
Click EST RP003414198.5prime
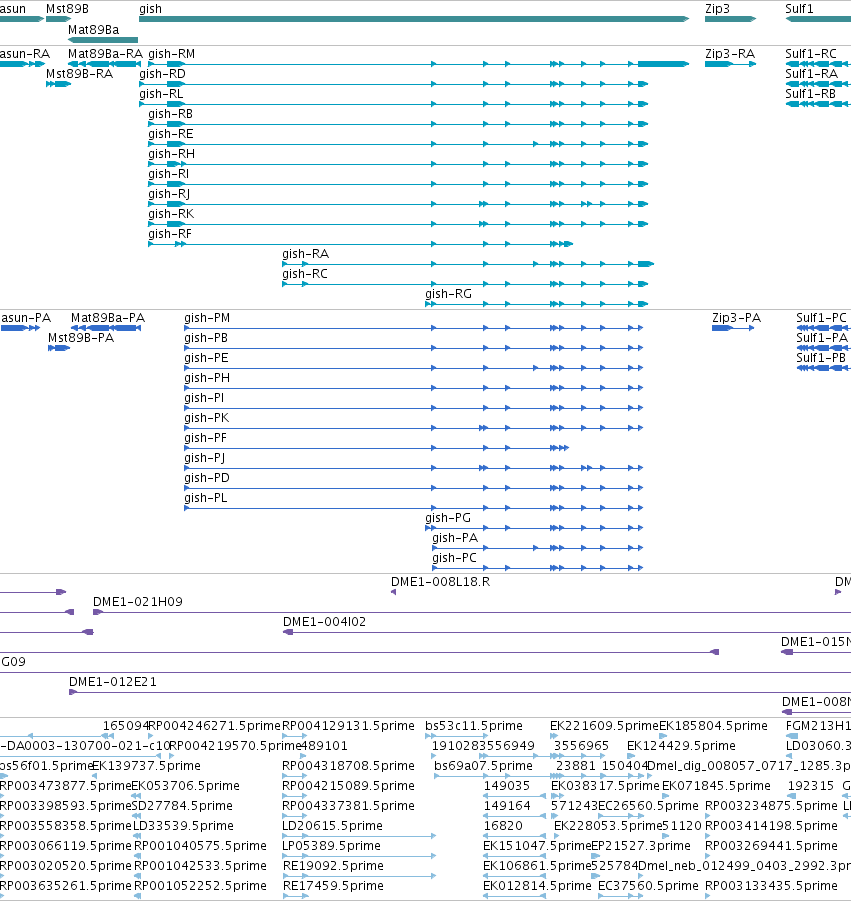click(x=771, y=826)
